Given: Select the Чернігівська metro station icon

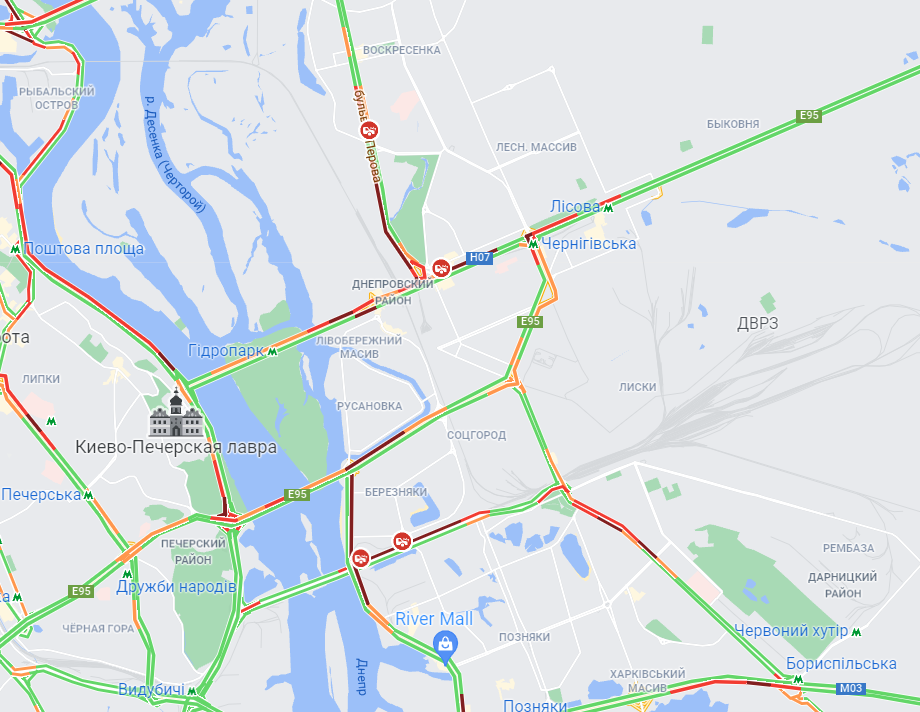Looking at the screenshot, I should 533,244.
